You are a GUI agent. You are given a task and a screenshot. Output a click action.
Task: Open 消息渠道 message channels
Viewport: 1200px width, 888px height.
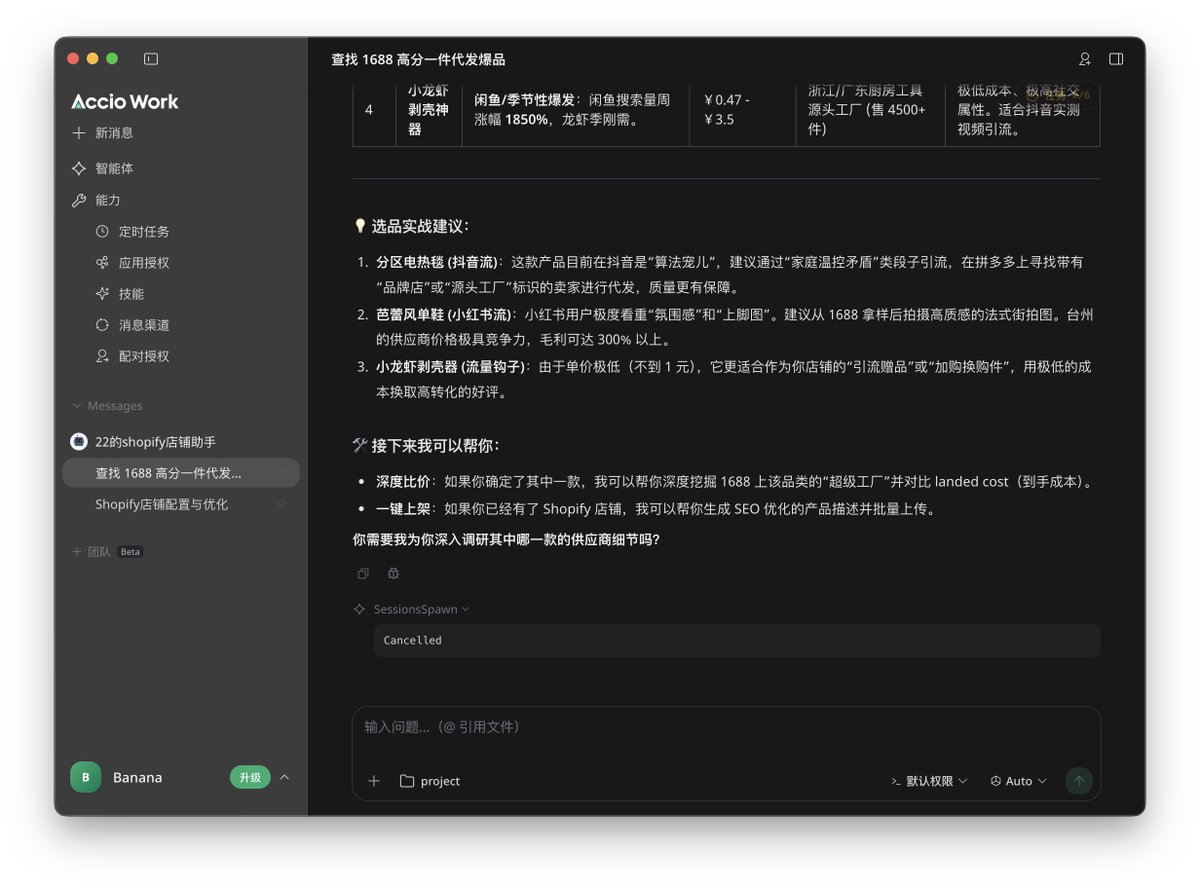[132, 325]
